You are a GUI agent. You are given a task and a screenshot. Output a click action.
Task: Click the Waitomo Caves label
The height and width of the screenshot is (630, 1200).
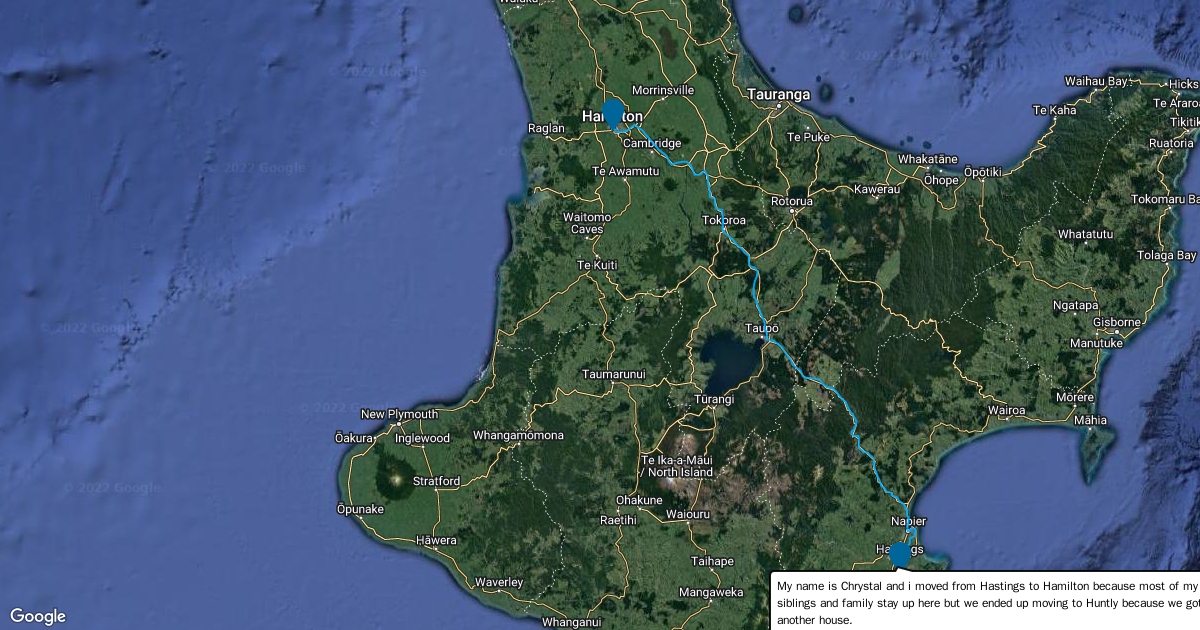[587, 223]
